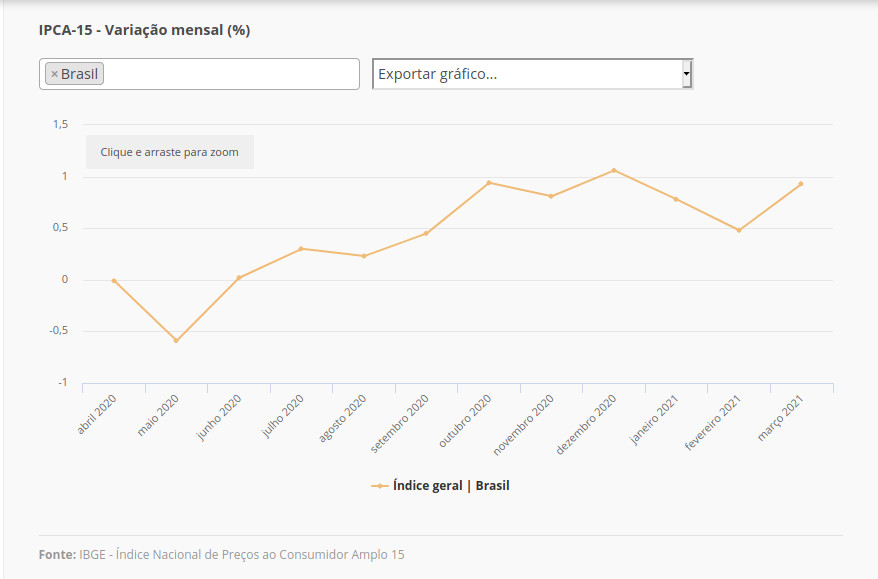878x579 pixels.
Task: Open the Exportar gráfico dropdown
Action: point(532,74)
